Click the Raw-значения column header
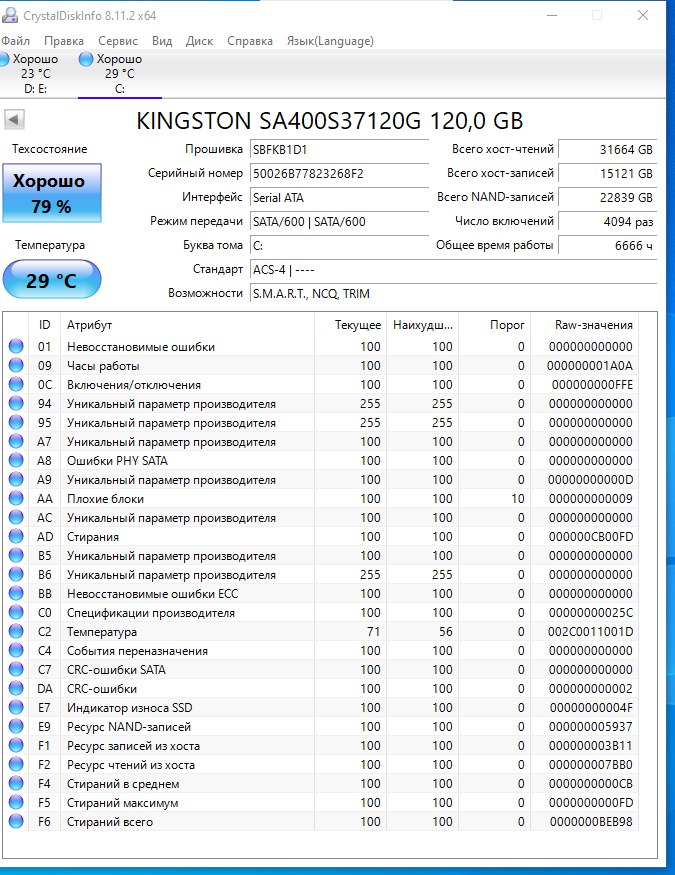This screenshot has width=675, height=875. click(585, 325)
